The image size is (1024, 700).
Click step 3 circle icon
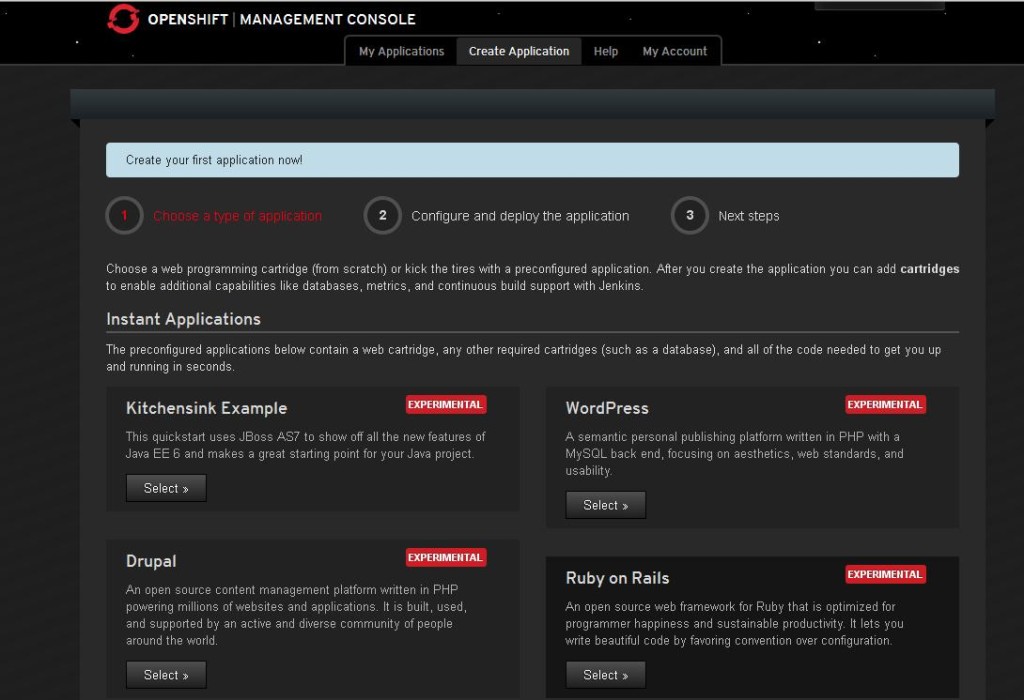point(689,215)
